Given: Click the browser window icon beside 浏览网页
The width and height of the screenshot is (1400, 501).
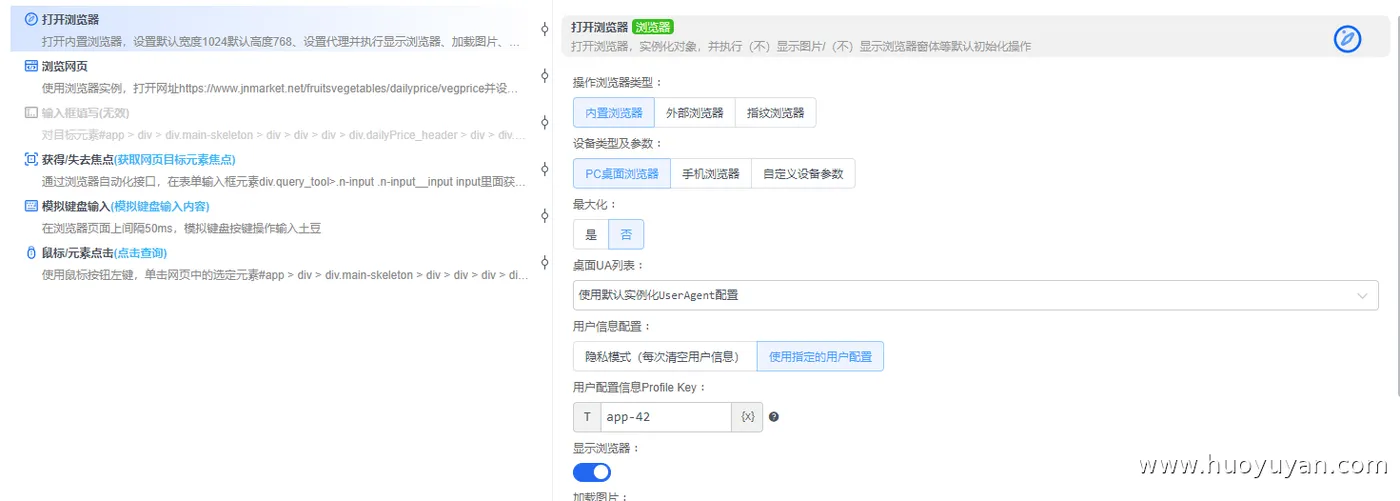Looking at the screenshot, I should pyautogui.click(x=31, y=66).
